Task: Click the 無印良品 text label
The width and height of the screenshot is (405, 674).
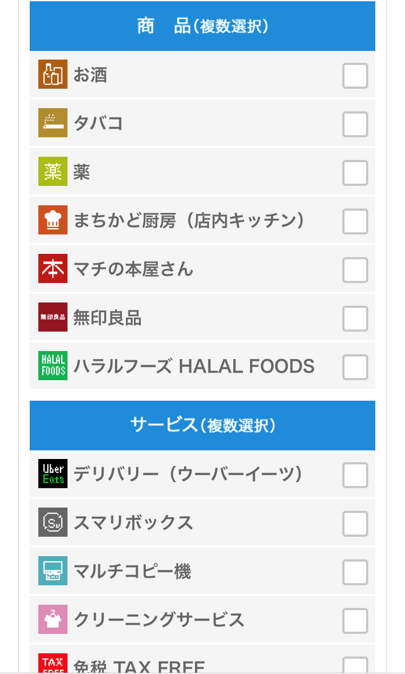Action: [107, 318]
